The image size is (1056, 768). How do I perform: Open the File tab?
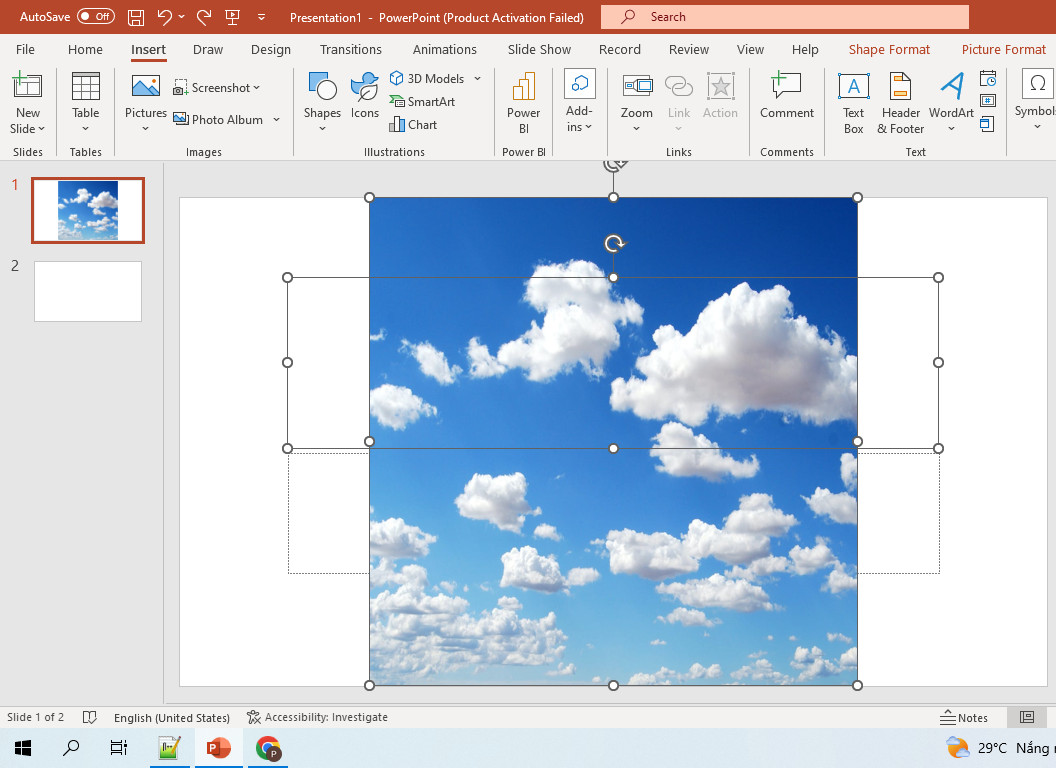(25, 49)
